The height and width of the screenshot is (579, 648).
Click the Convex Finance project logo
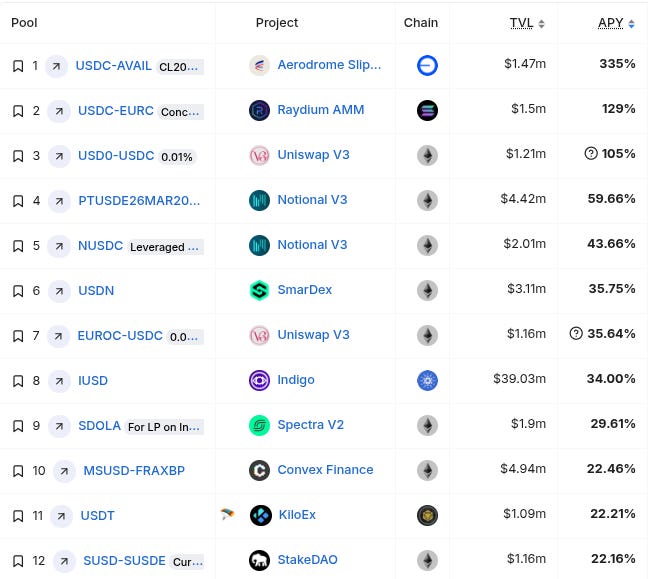point(259,470)
